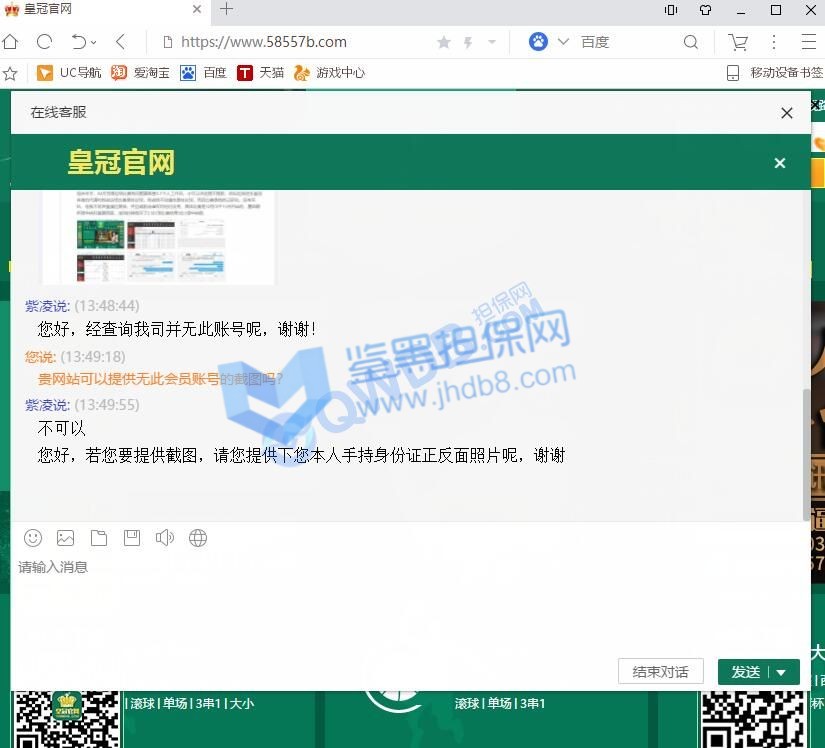Click the globe language icon
The image size is (825, 748).
(198, 538)
